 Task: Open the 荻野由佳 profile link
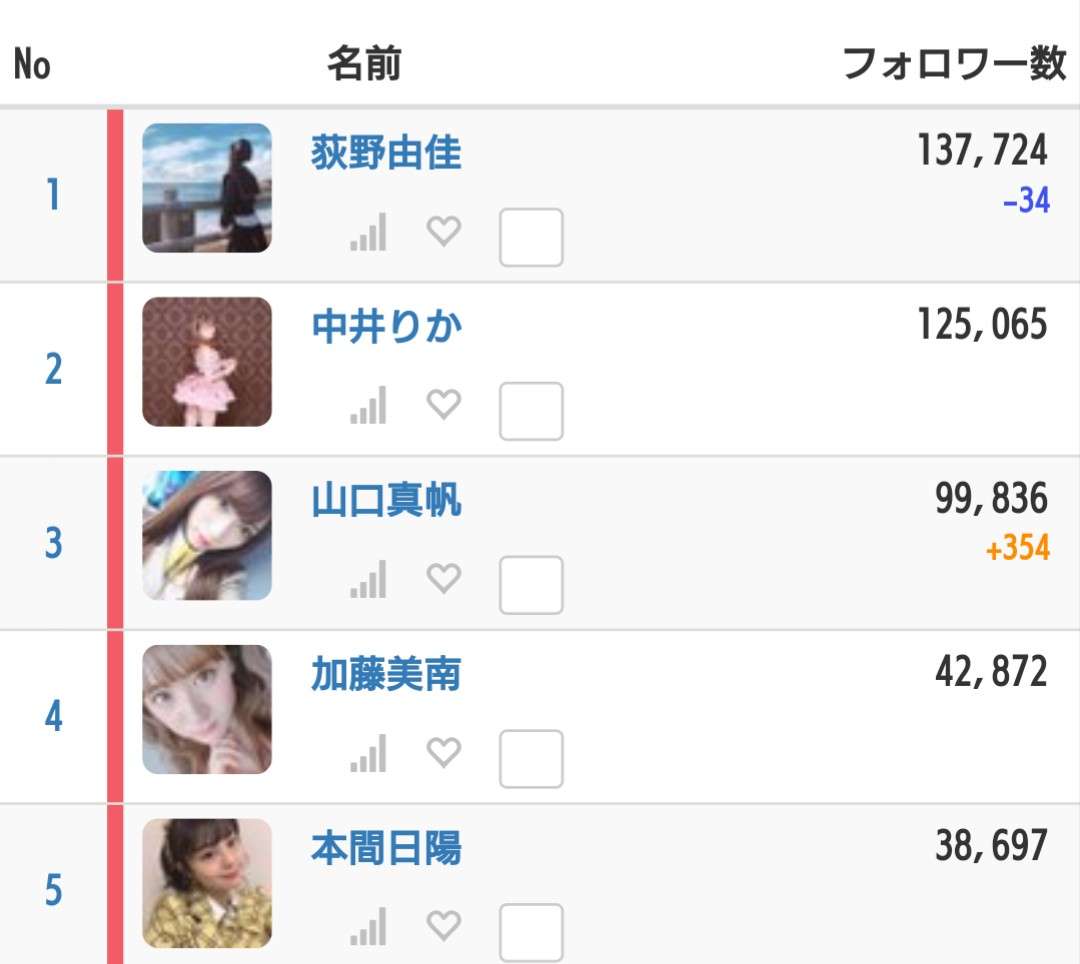pyautogui.click(x=386, y=152)
